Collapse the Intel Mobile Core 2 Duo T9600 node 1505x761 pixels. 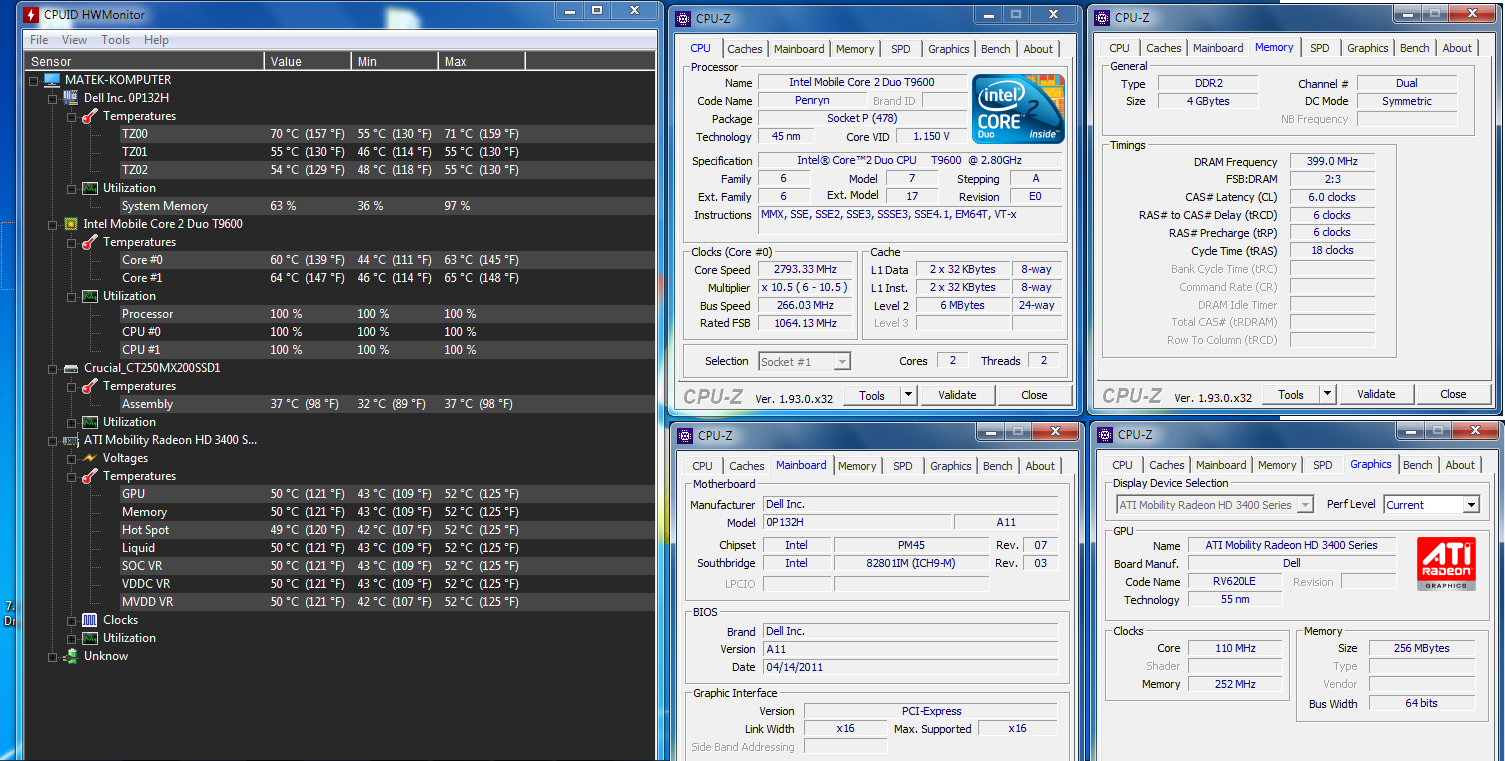click(53, 224)
